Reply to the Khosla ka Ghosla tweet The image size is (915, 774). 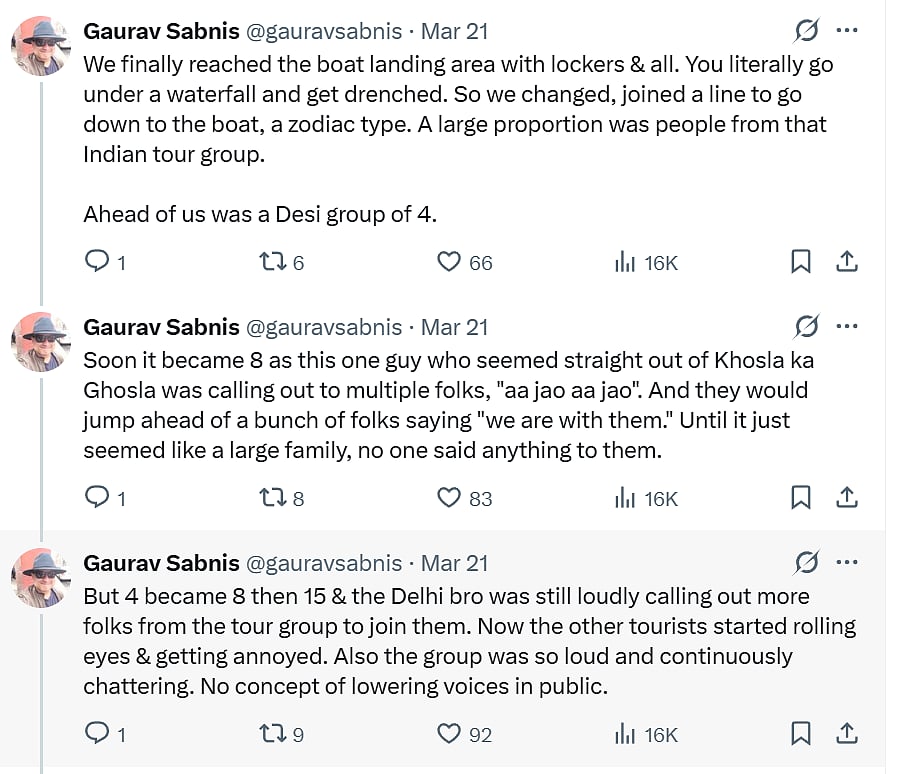(97, 498)
